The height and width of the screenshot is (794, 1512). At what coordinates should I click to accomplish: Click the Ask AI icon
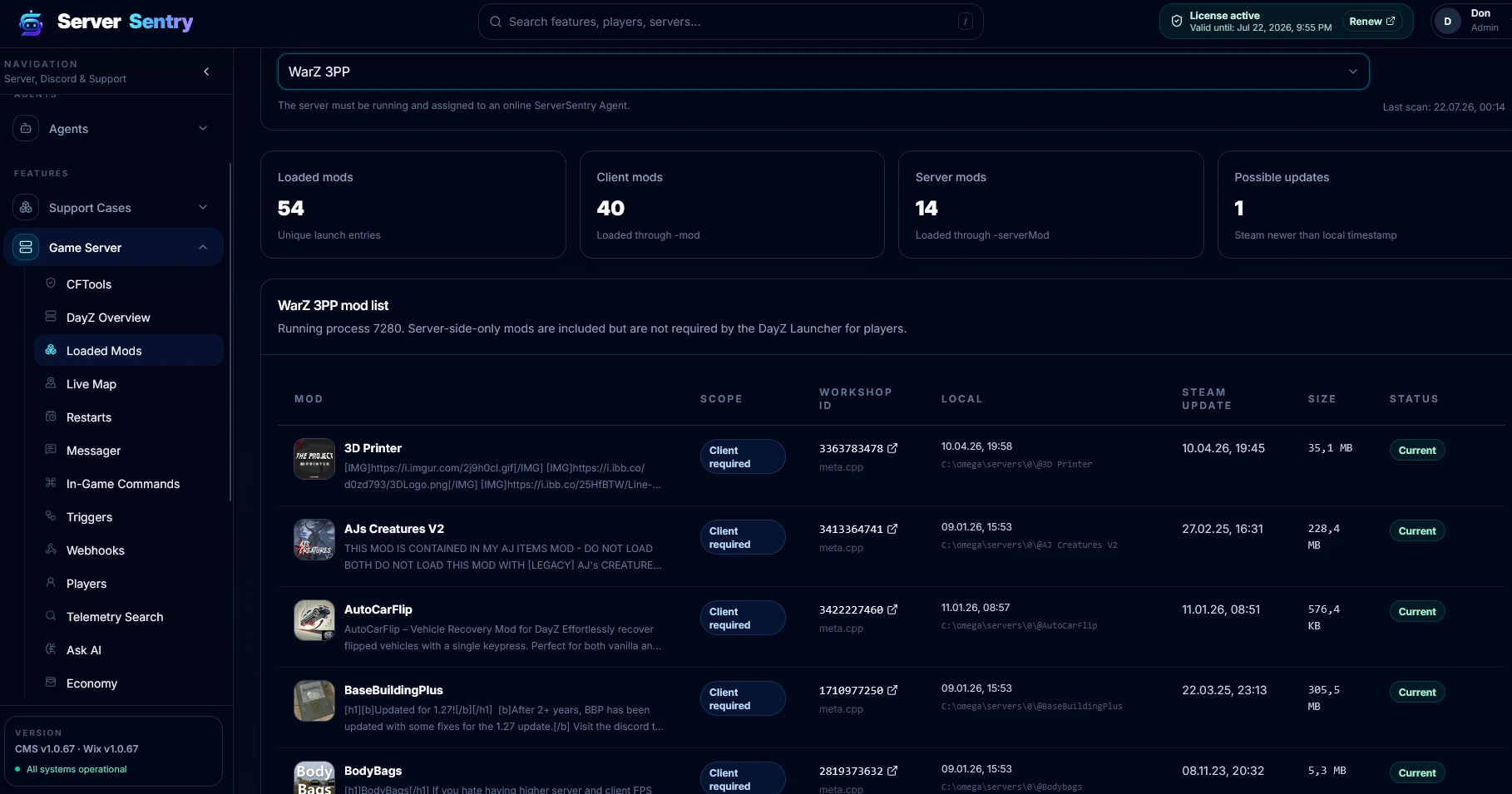(x=51, y=649)
